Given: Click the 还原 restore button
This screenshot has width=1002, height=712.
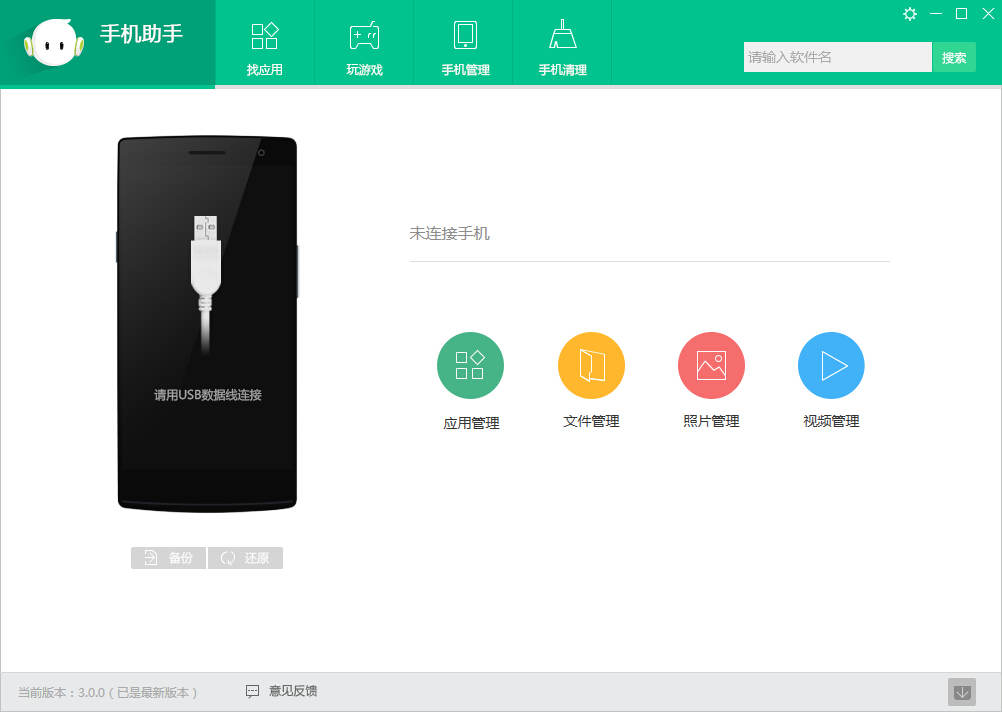Looking at the screenshot, I should (x=245, y=557).
